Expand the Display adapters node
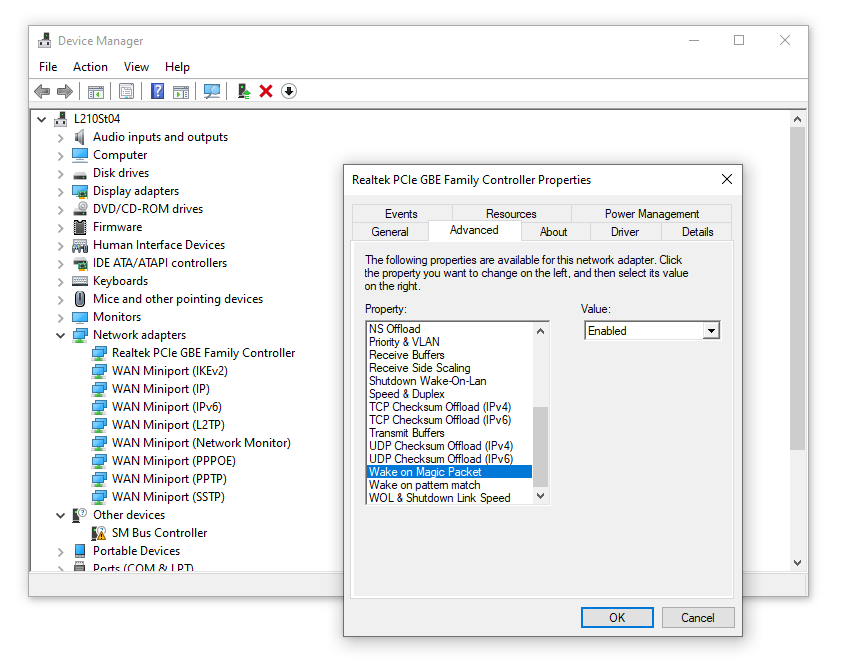 (60, 191)
